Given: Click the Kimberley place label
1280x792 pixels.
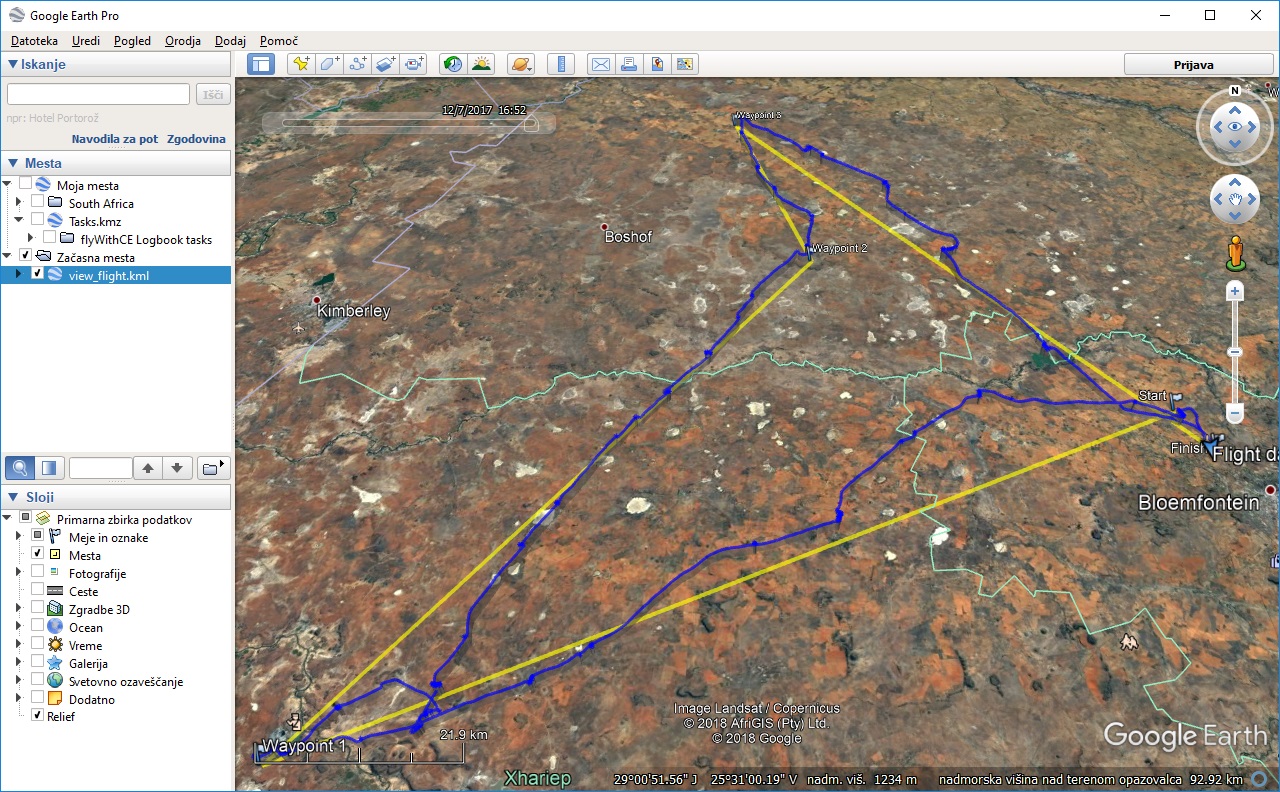Looking at the screenshot, I should [353, 311].
